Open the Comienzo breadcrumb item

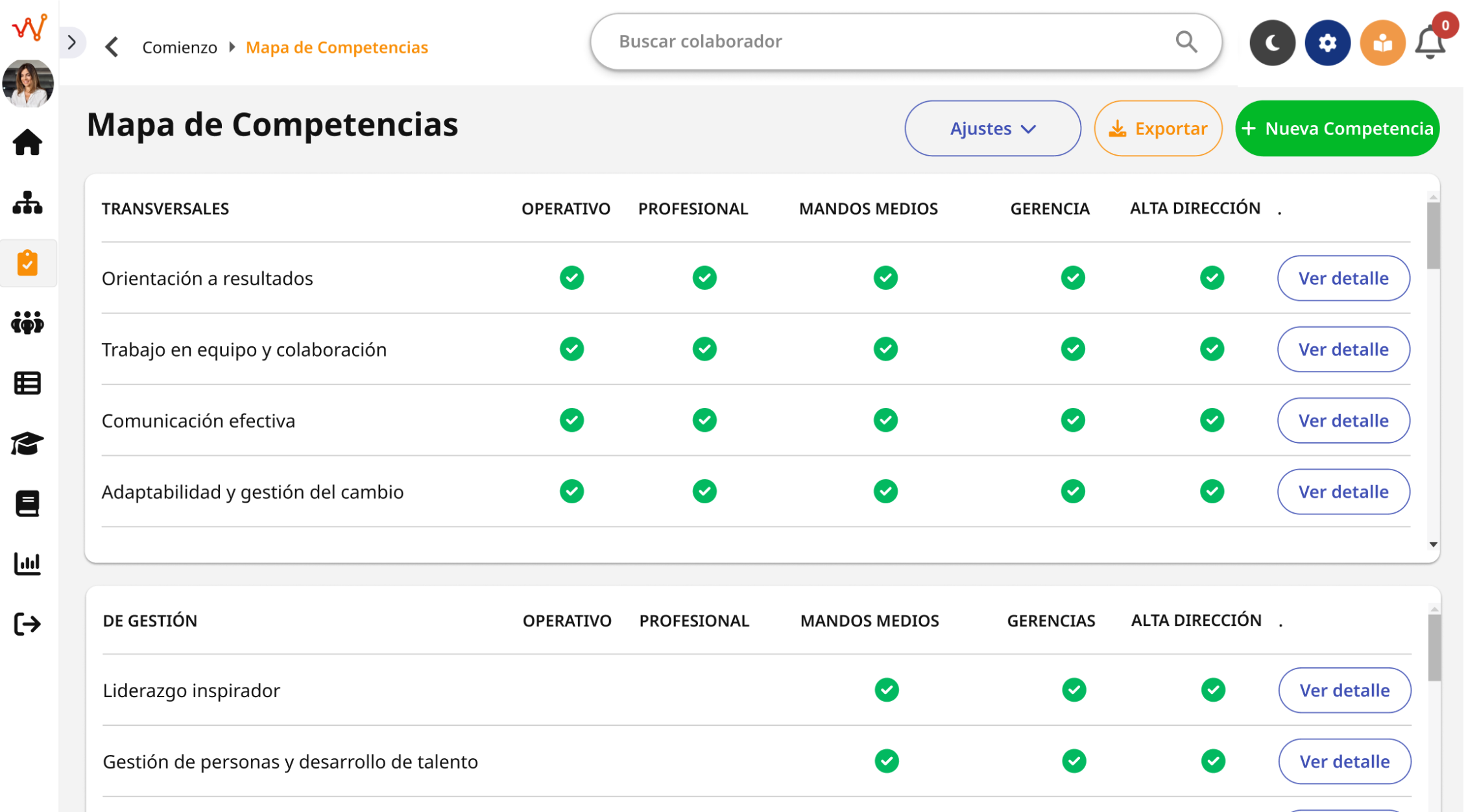point(180,47)
